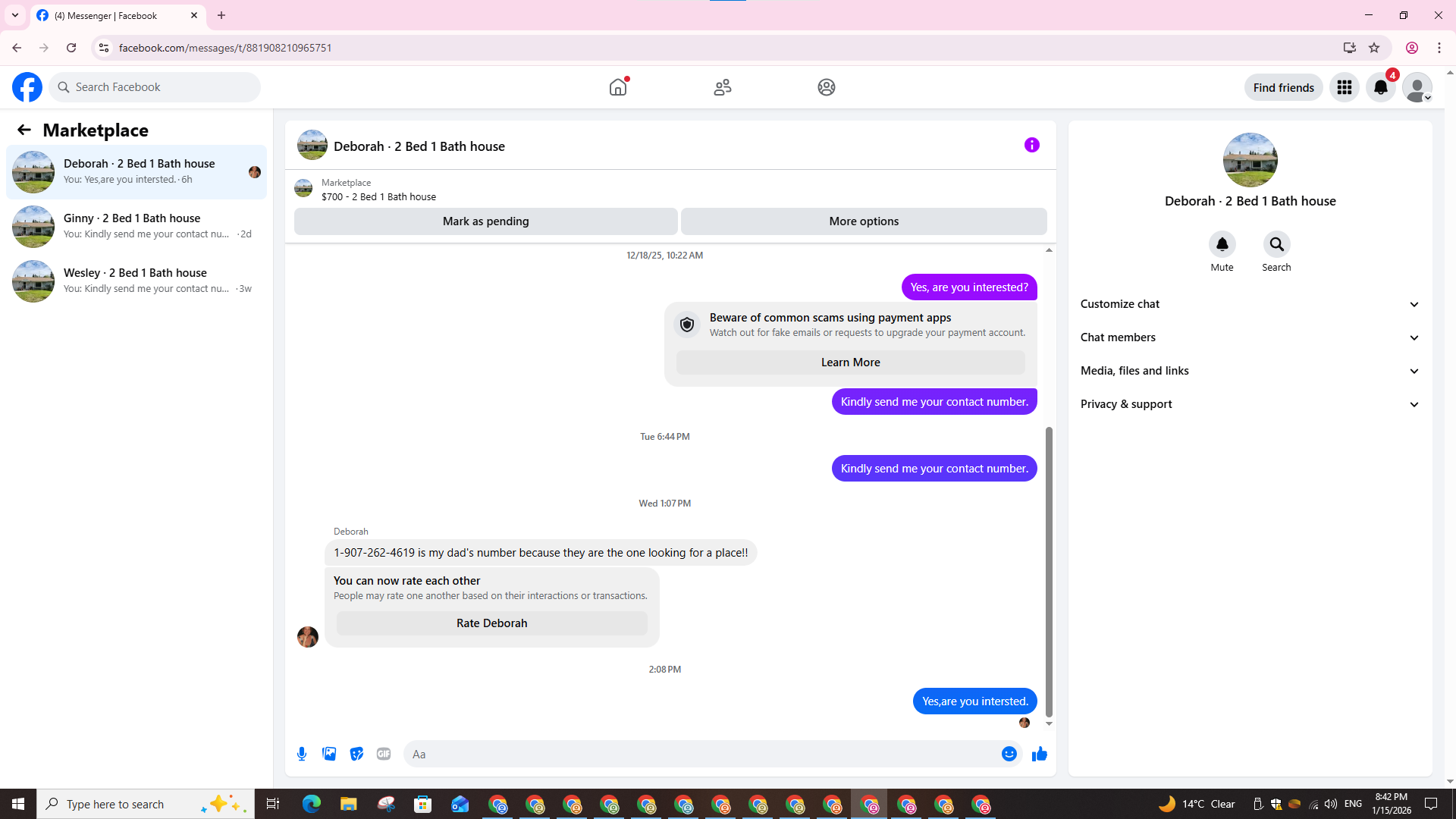Viewport: 1456px width, 819px height.
Task: Open conversation information purple icon
Action: (1031, 145)
